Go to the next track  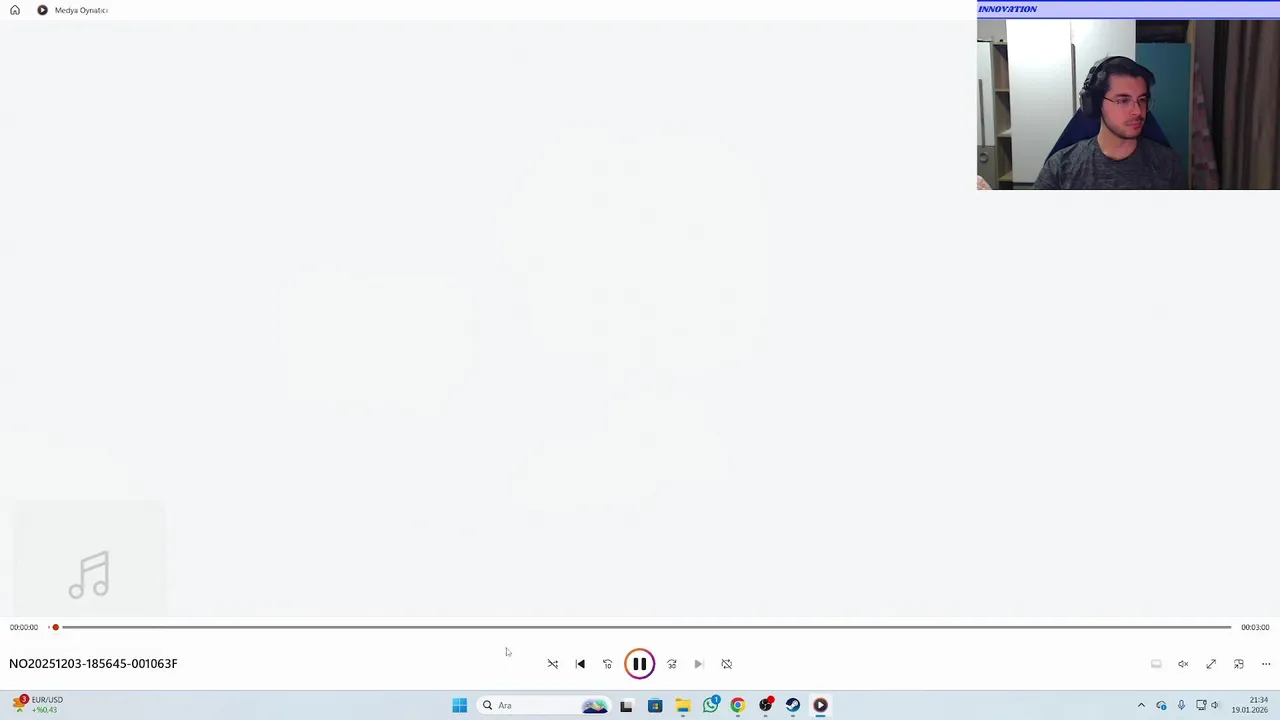tap(699, 664)
